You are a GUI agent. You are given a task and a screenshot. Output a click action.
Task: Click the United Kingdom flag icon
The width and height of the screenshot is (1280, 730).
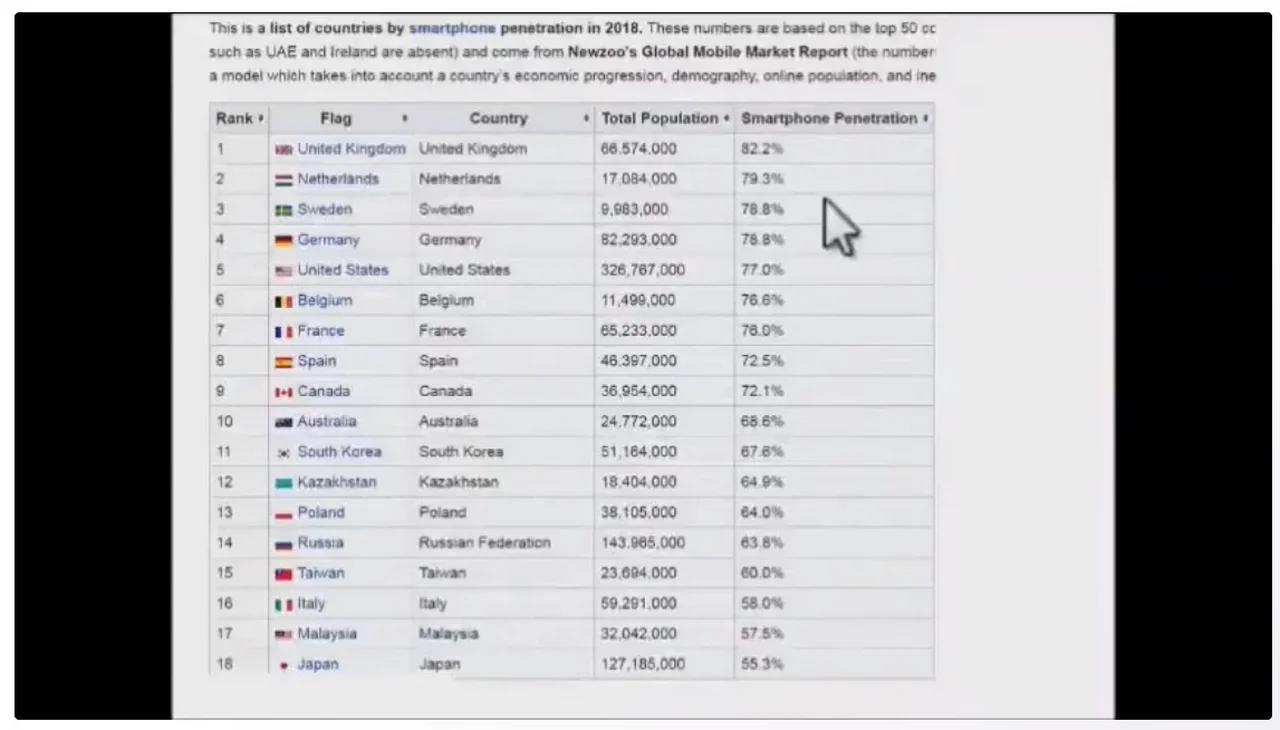[x=284, y=150]
